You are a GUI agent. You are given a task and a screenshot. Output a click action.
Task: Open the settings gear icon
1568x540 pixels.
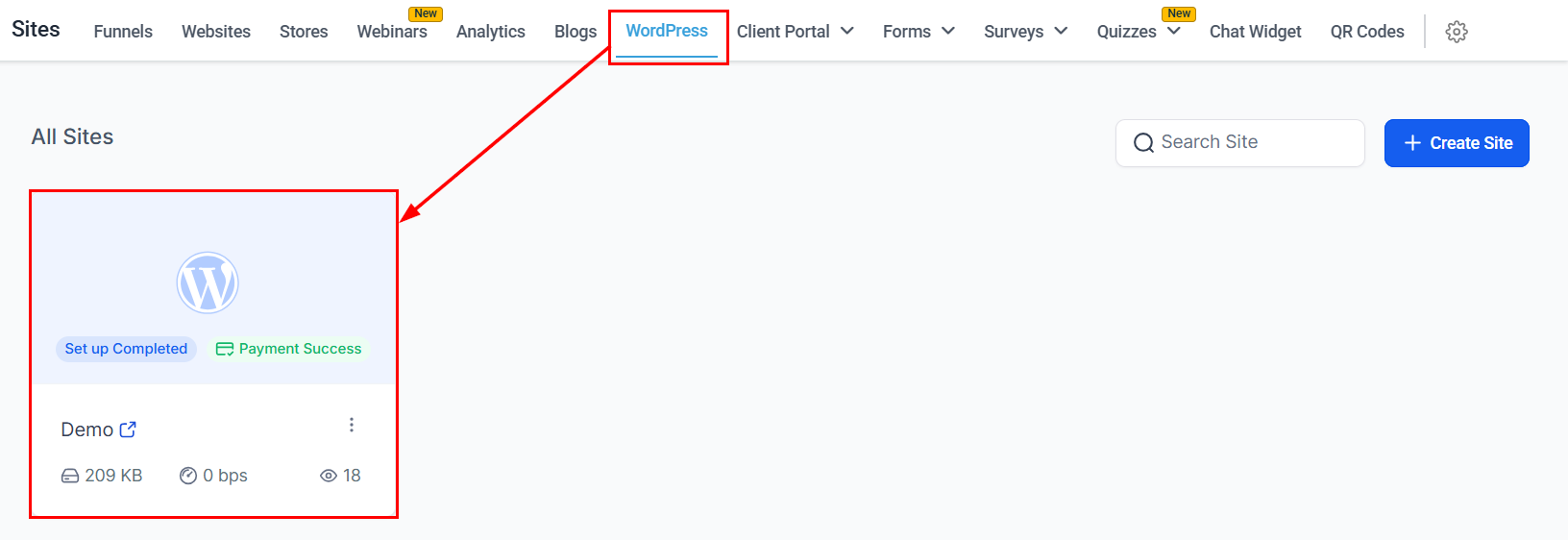pos(1457,32)
